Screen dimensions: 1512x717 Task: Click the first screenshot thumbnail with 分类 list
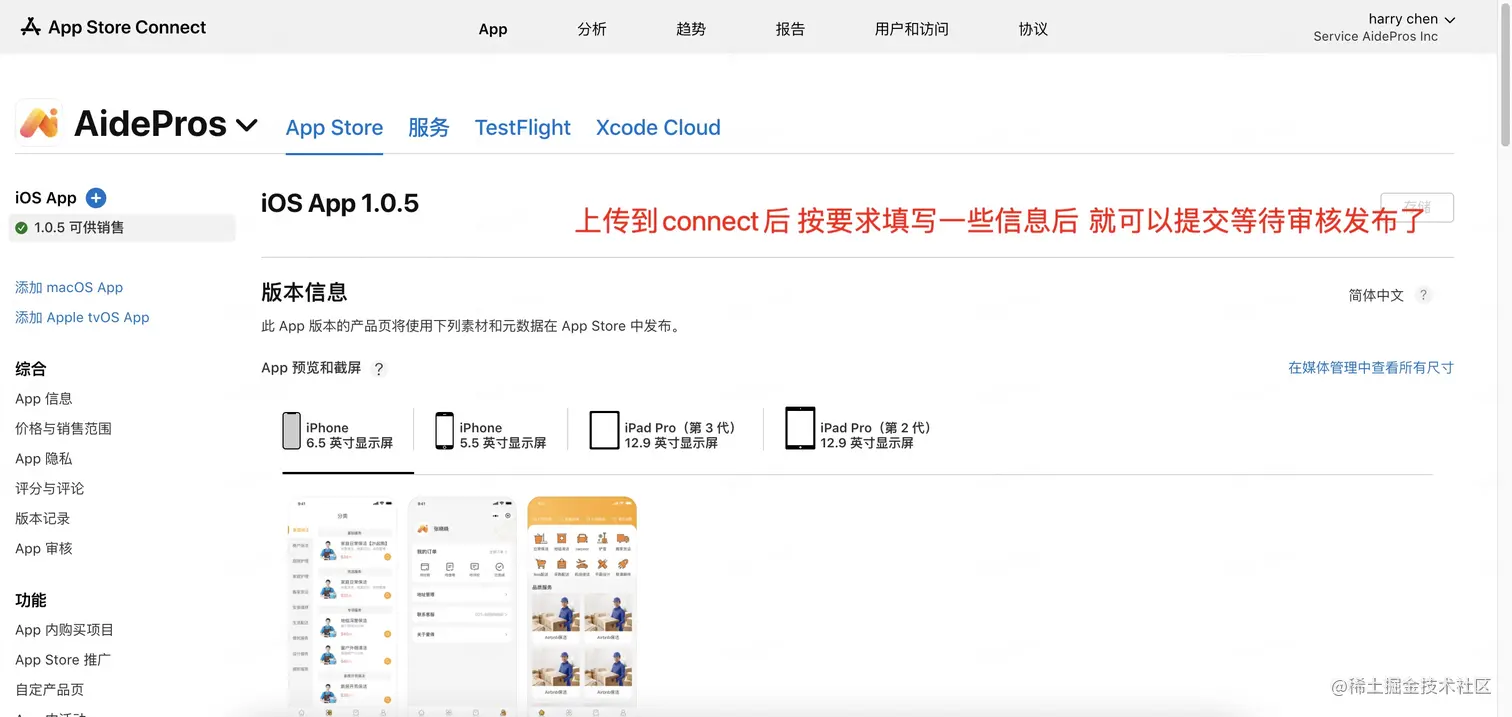(343, 606)
